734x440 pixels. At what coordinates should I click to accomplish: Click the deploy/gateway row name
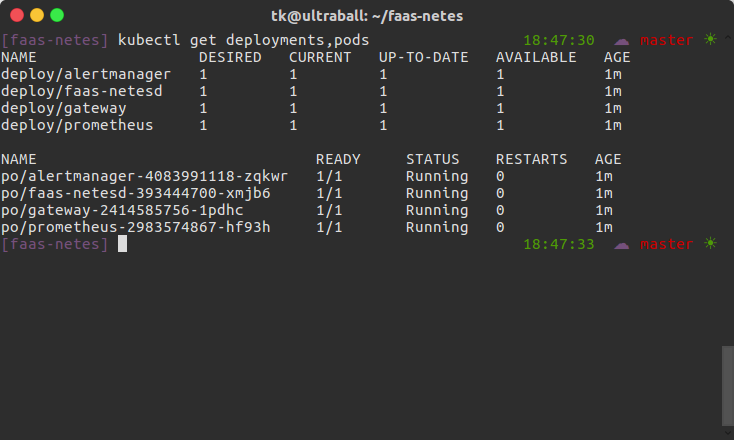pos(64,109)
